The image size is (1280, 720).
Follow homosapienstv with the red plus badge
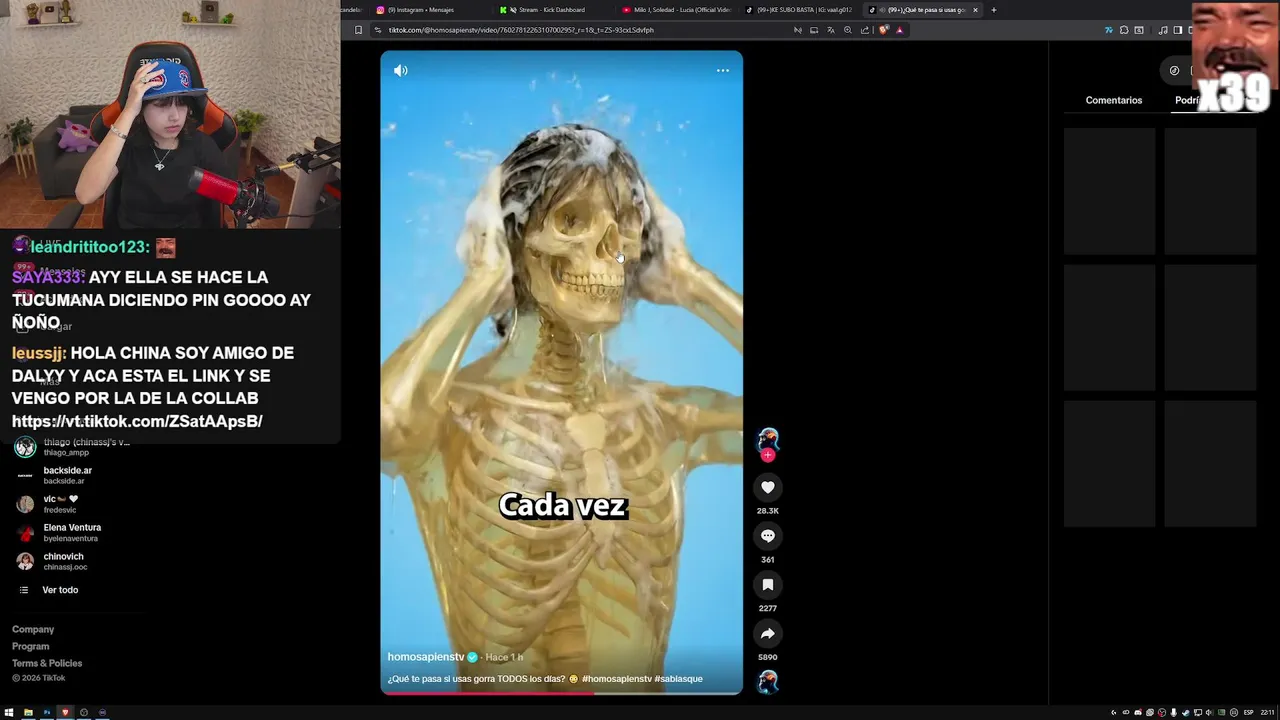click(768, 455)
